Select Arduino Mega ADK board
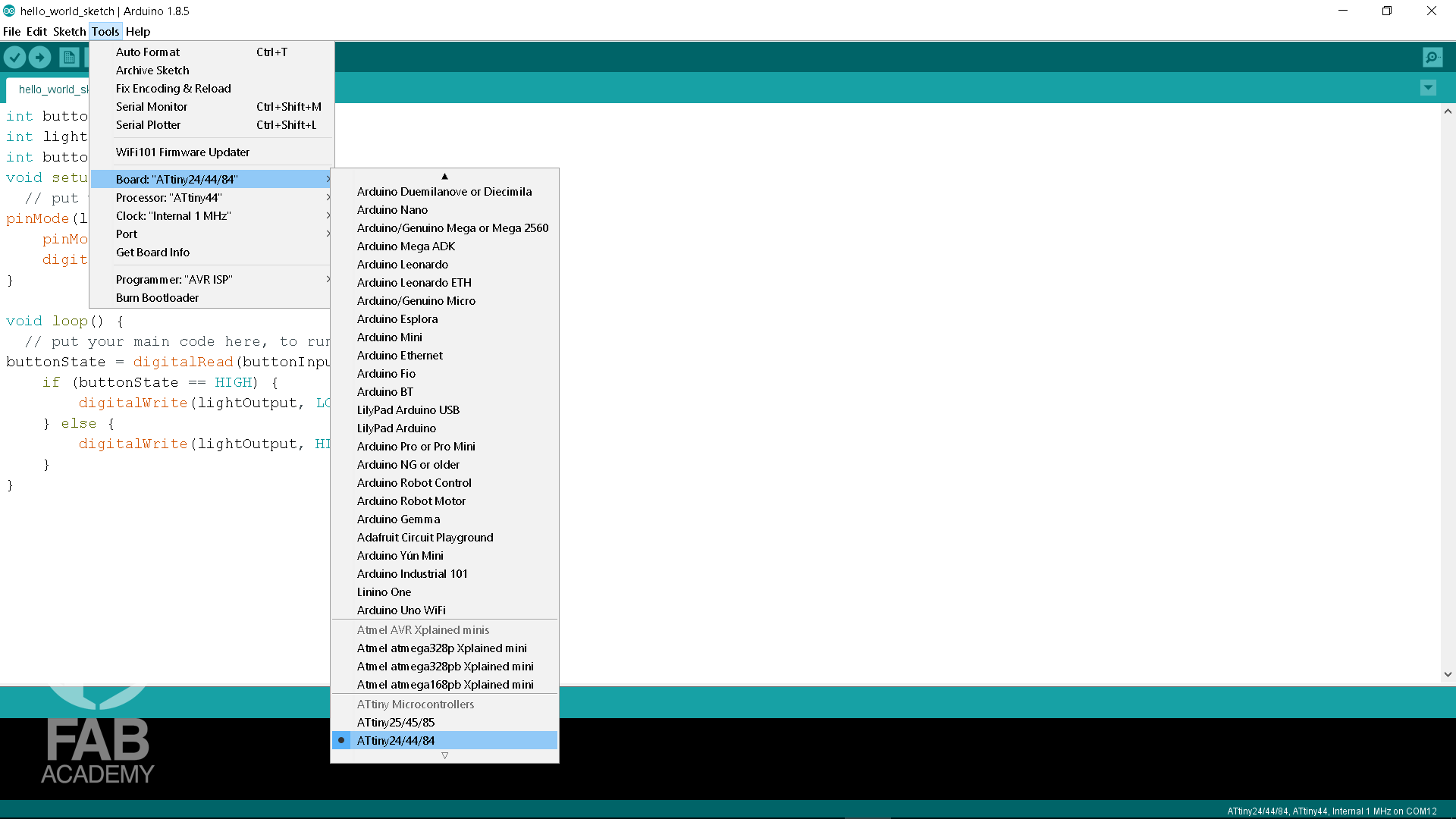Viewport: 1456px width, 819px height. pyautogui.click(x=444, y=246)
